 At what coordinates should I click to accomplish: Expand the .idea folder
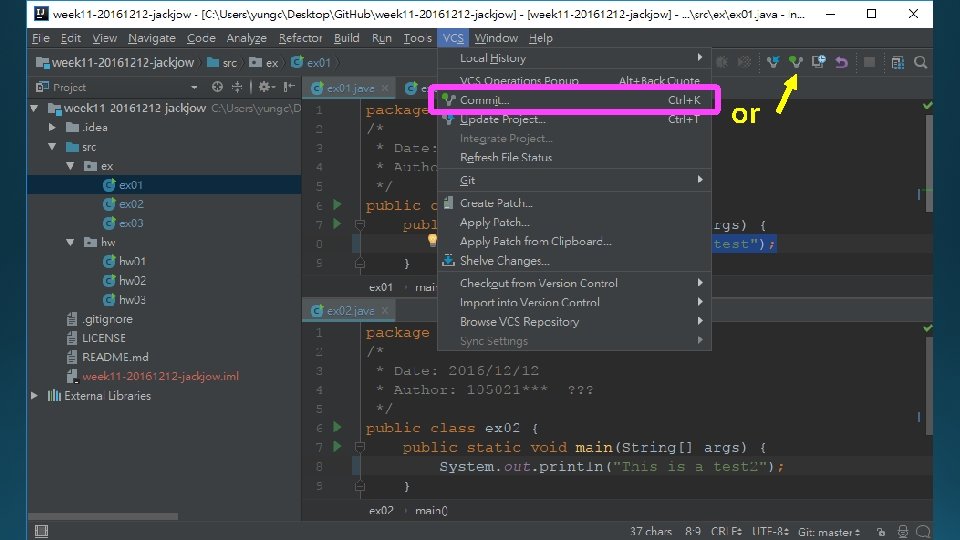(x=53, y=127)
